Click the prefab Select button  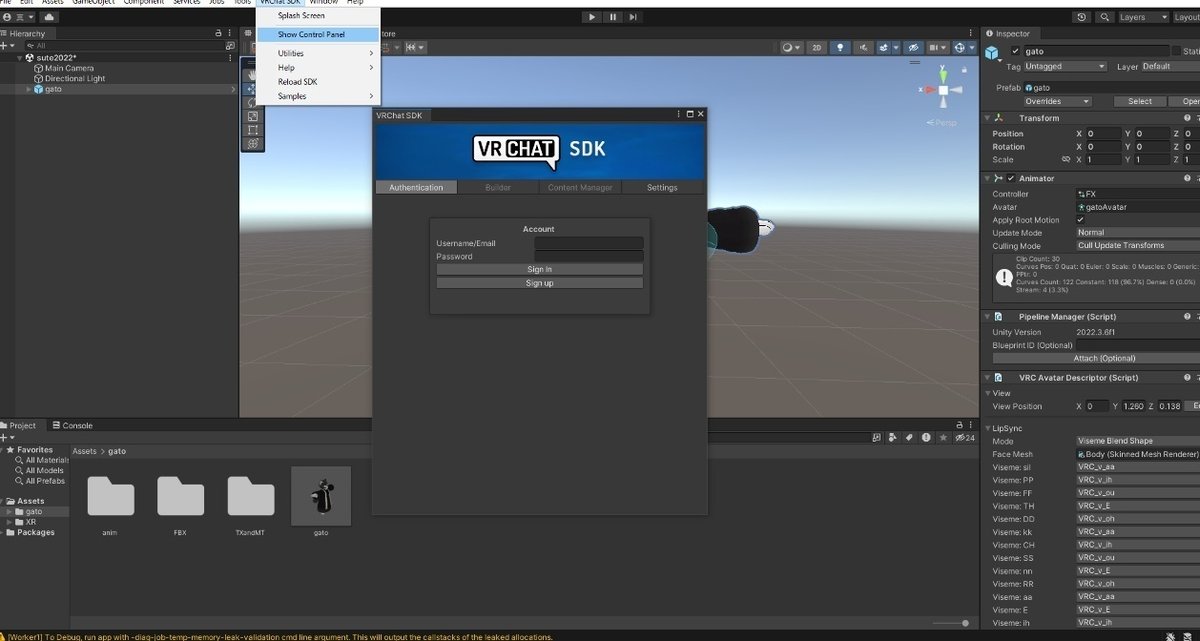tap(1140, 101)
